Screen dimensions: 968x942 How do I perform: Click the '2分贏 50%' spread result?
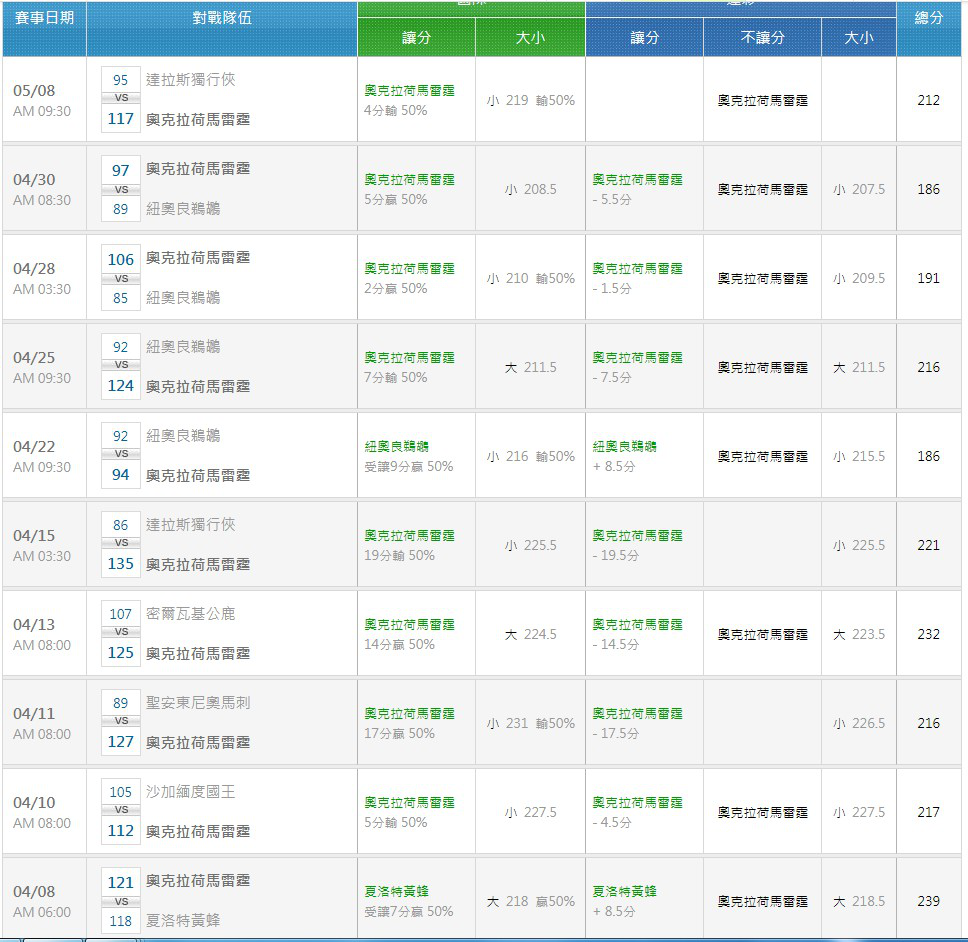click(396, 288)
